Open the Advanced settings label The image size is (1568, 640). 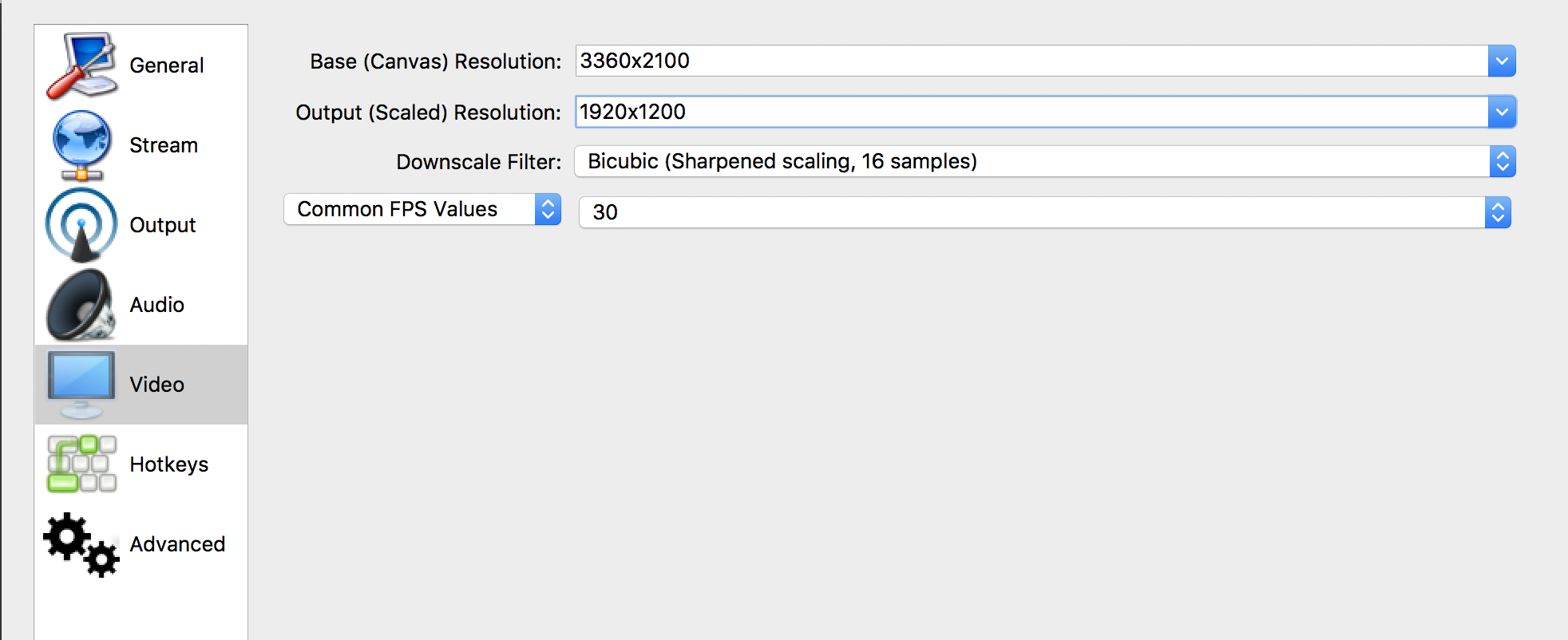[x=177, y=544]
